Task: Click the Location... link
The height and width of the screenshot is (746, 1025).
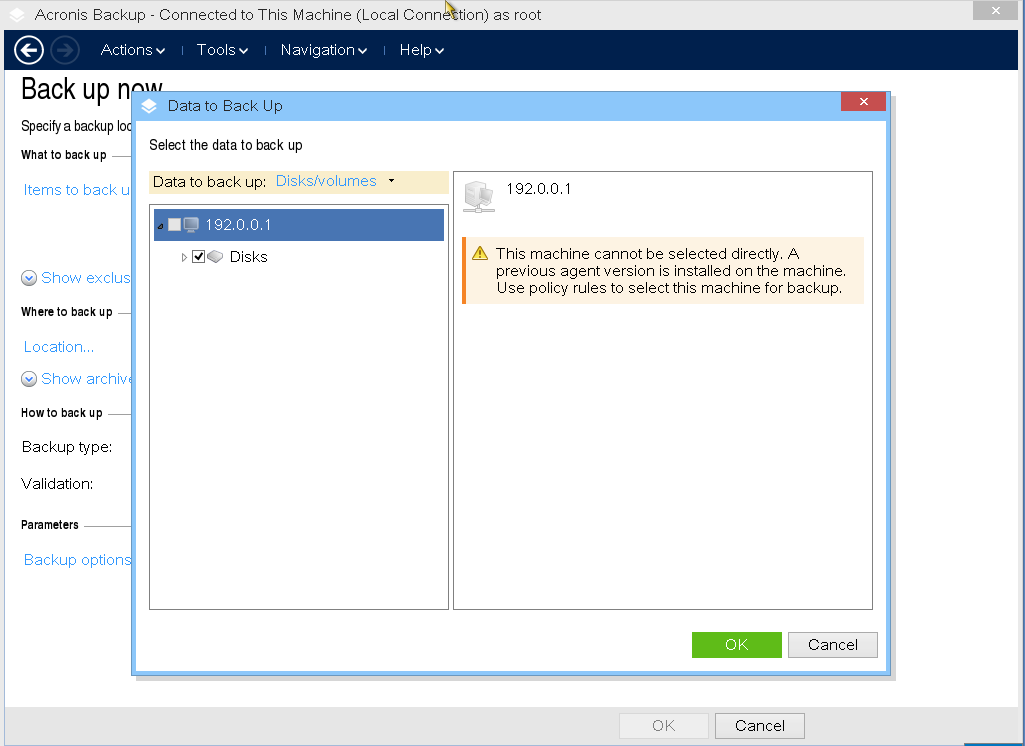Action: [59, 347]
